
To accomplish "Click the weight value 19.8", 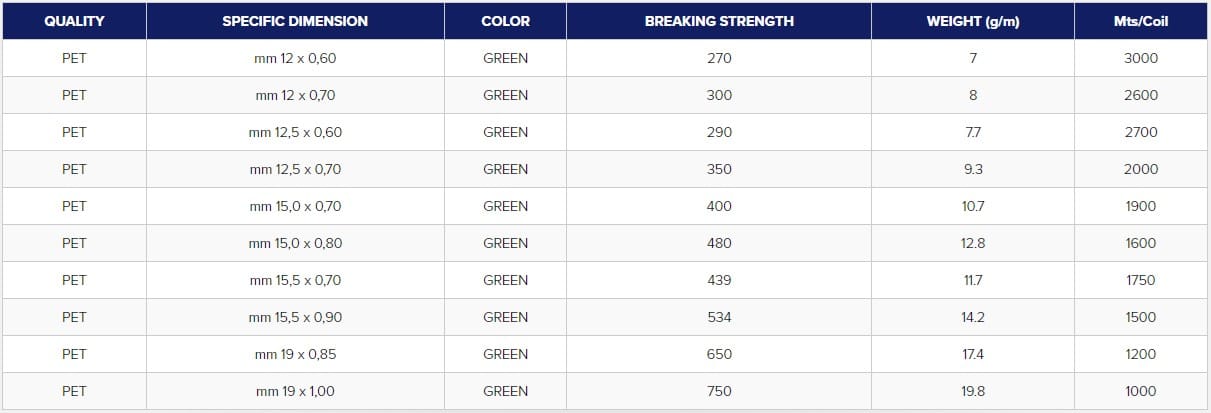I will click(x=972, y=391).
